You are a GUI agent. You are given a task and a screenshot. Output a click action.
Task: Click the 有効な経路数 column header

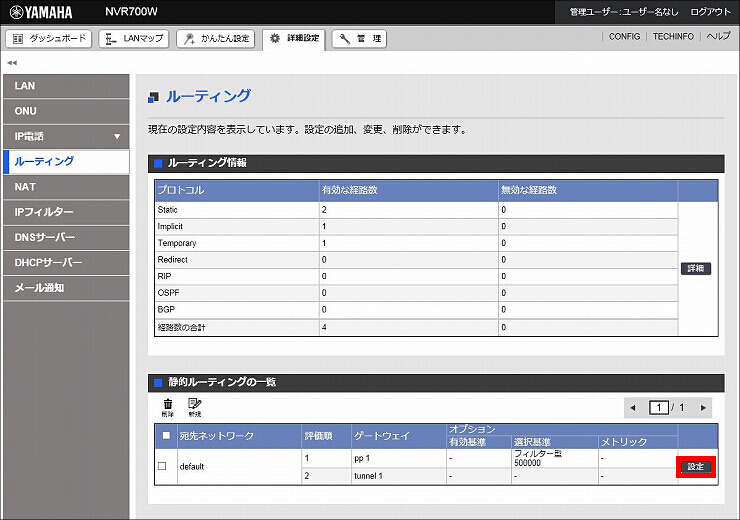409,190
